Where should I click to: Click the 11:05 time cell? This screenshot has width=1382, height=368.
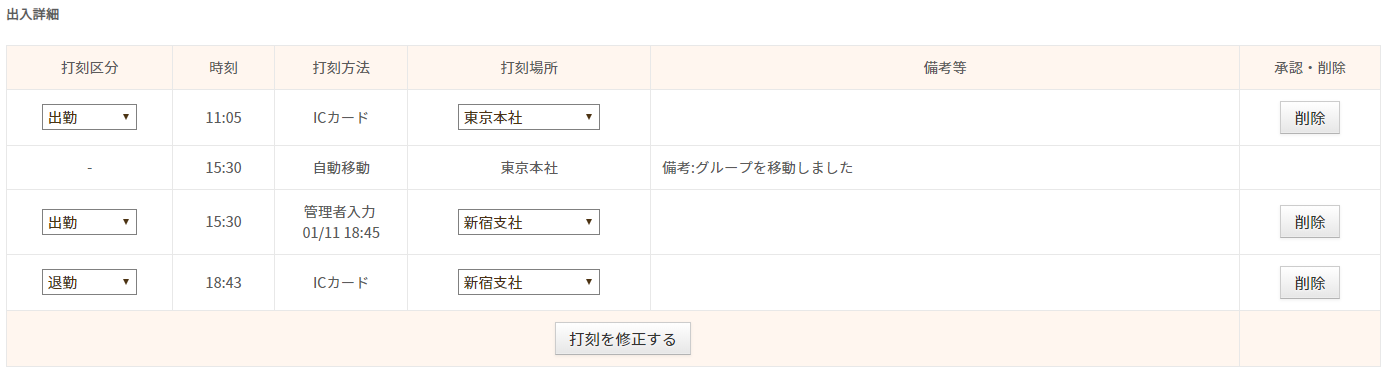tap(223, 117)
